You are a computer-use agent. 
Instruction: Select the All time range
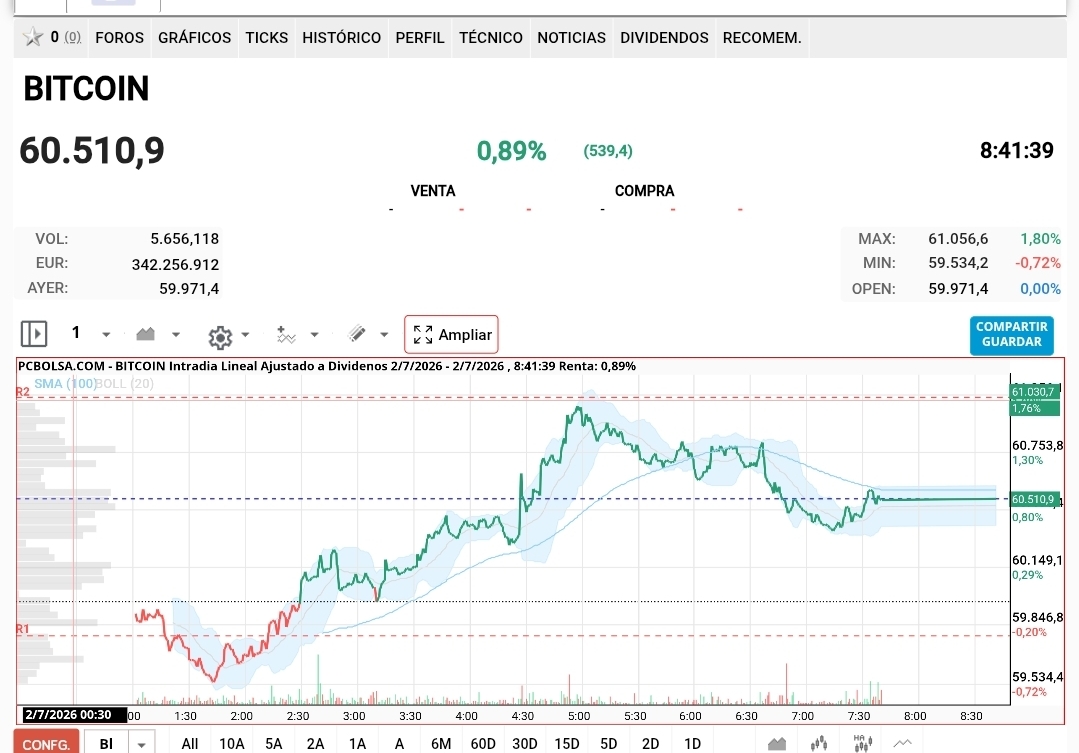189,744
